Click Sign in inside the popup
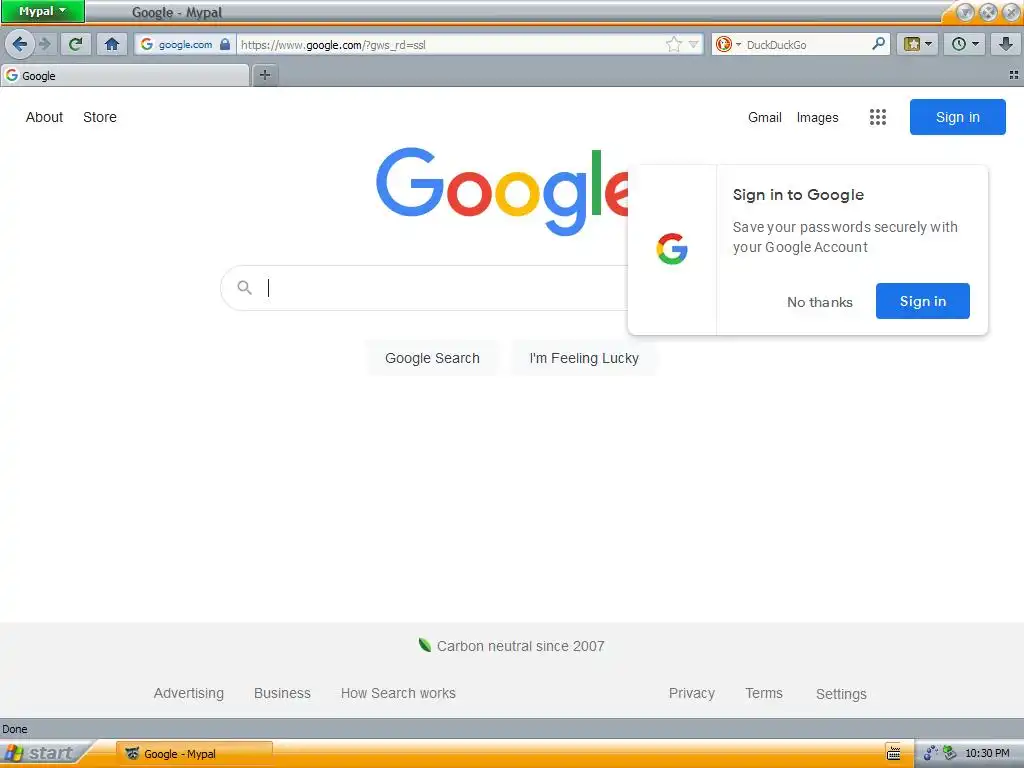The height and width of the screenshot is (768, 1024). 922,301
